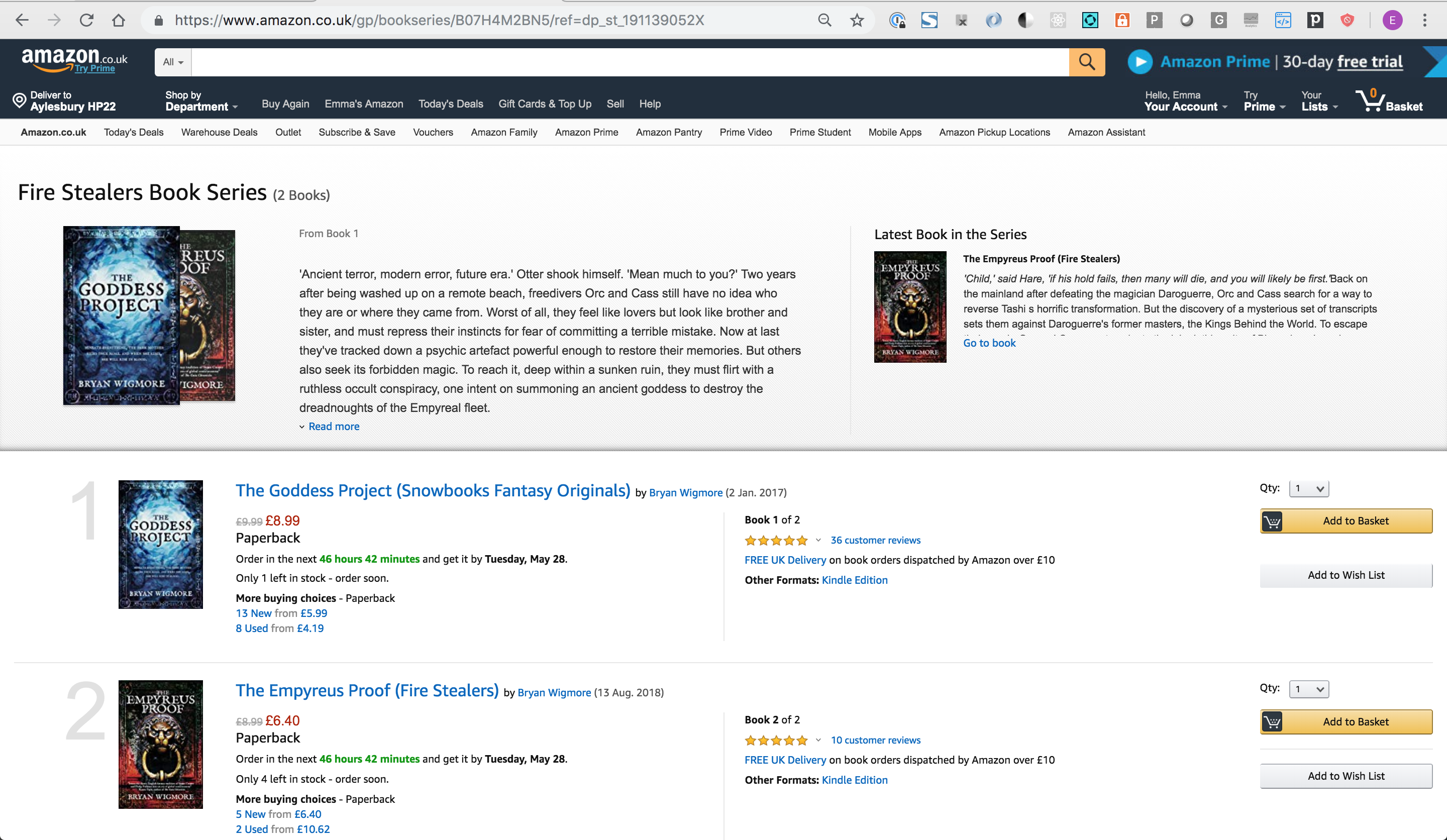Open the basket cart icon

coord(1370,100)
